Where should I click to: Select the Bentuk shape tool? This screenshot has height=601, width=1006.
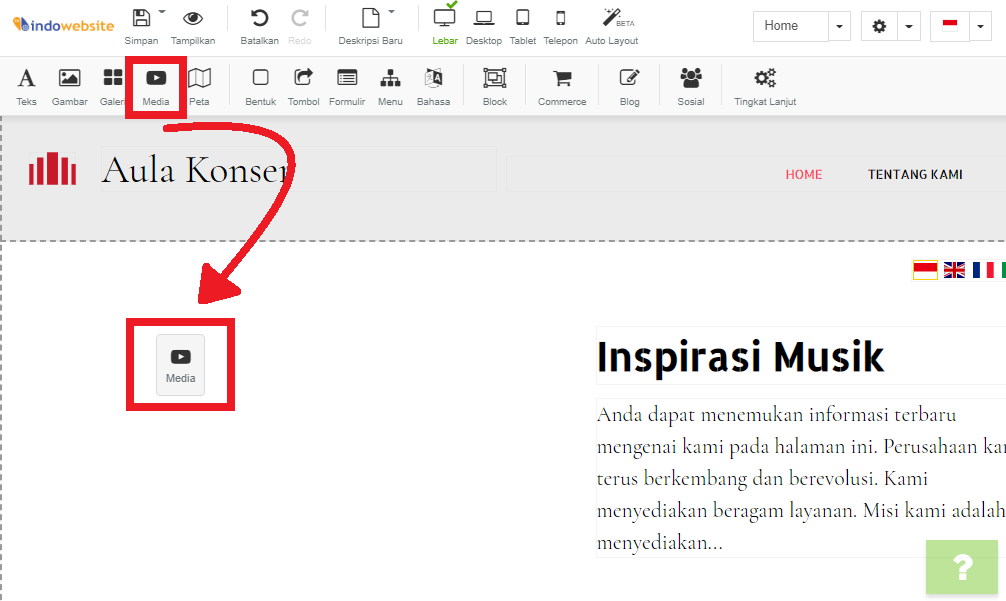point(260,86)
